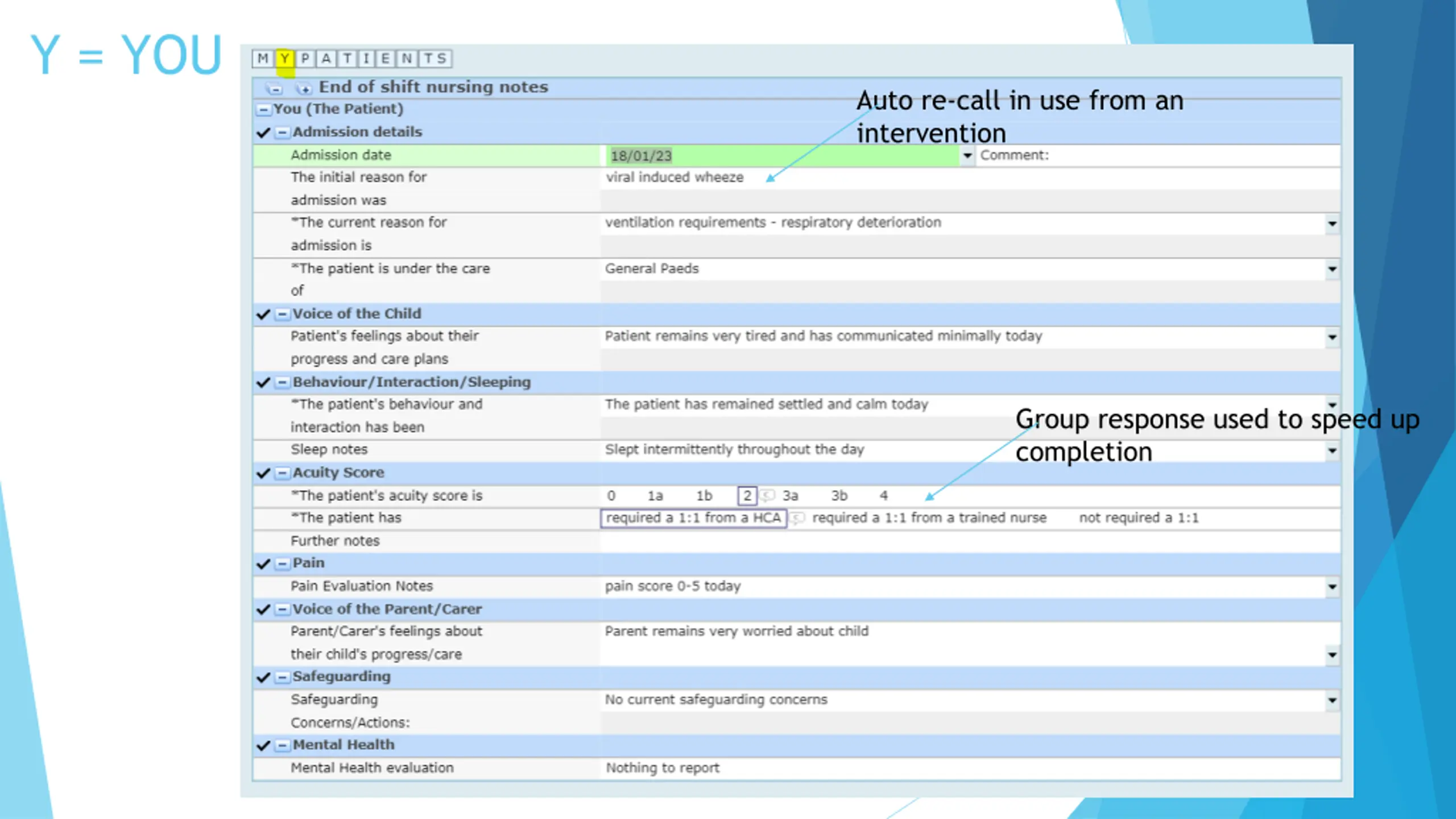Open the 'General Paeds' care dropdown
This screenshot has height=819, width=1456.
click(1332, 269)
